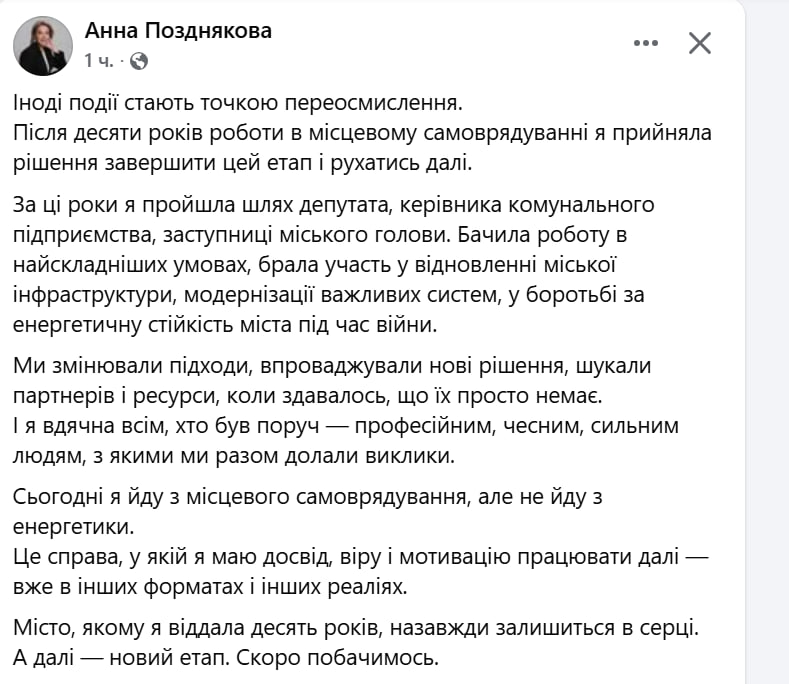Close the post with the X button
This screenshot has width=789, height=684.
(700, 42)
